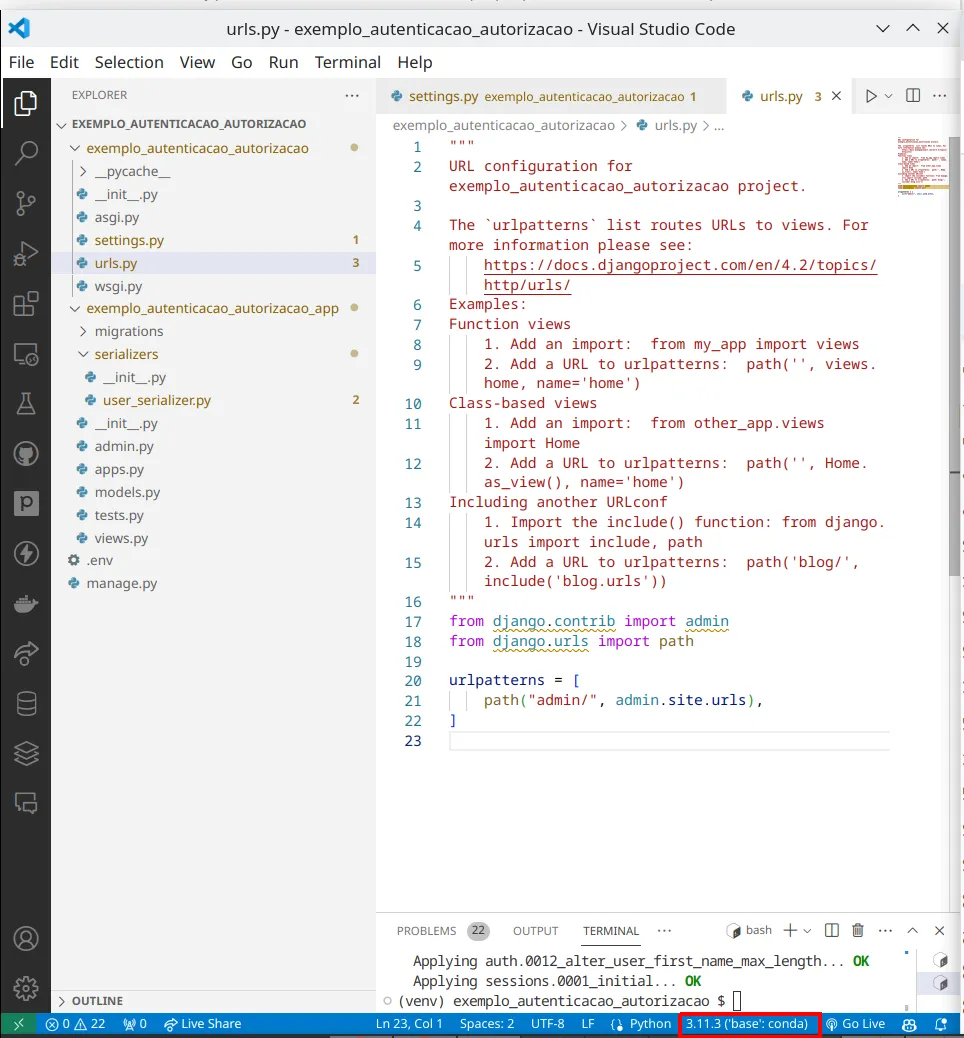Open the Database view in activity bar
The width and height of the screenshot is (964, 1038).
coord(26,704)
